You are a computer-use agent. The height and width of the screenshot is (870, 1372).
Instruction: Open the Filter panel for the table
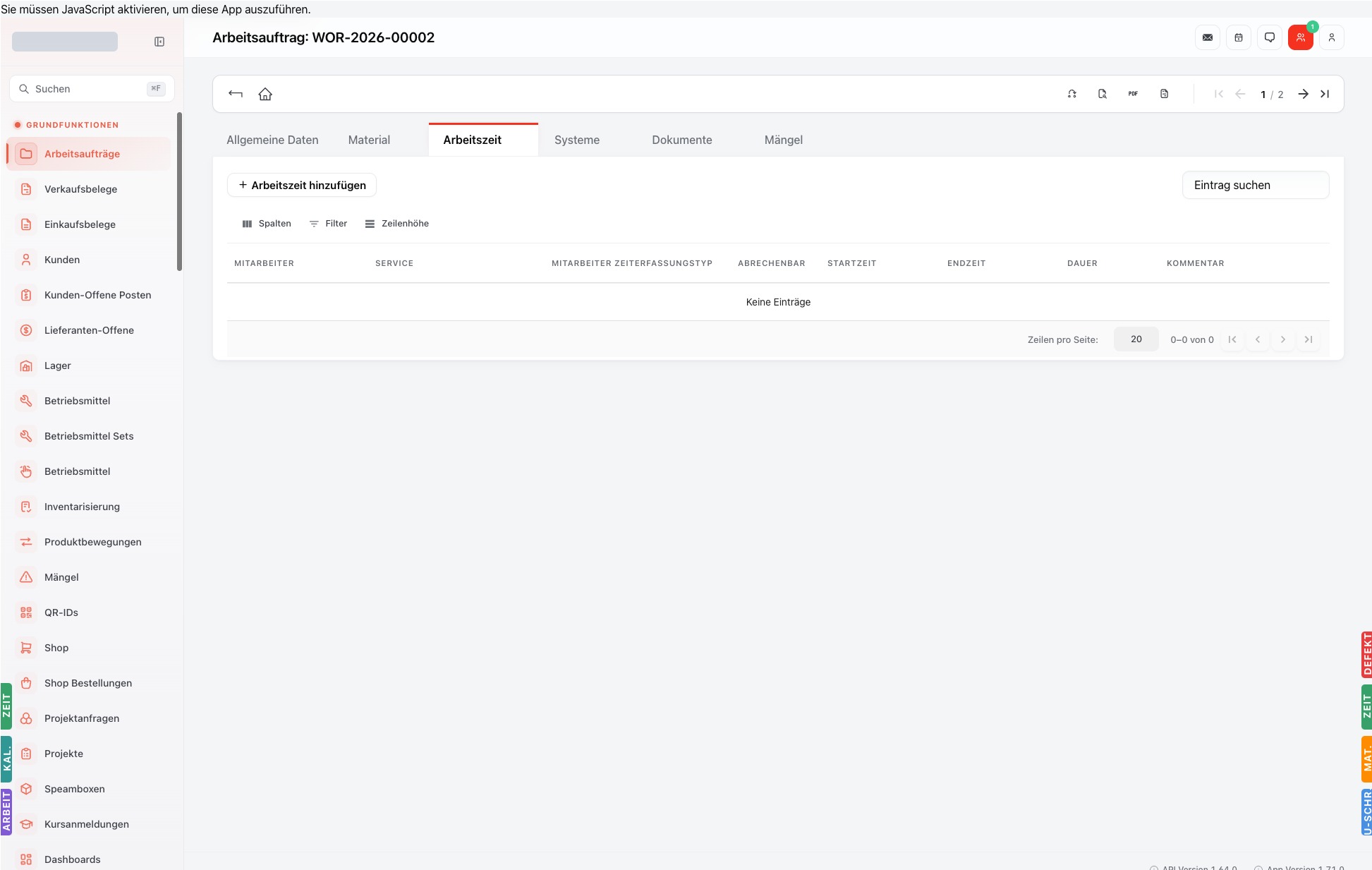tap(329, 224)
